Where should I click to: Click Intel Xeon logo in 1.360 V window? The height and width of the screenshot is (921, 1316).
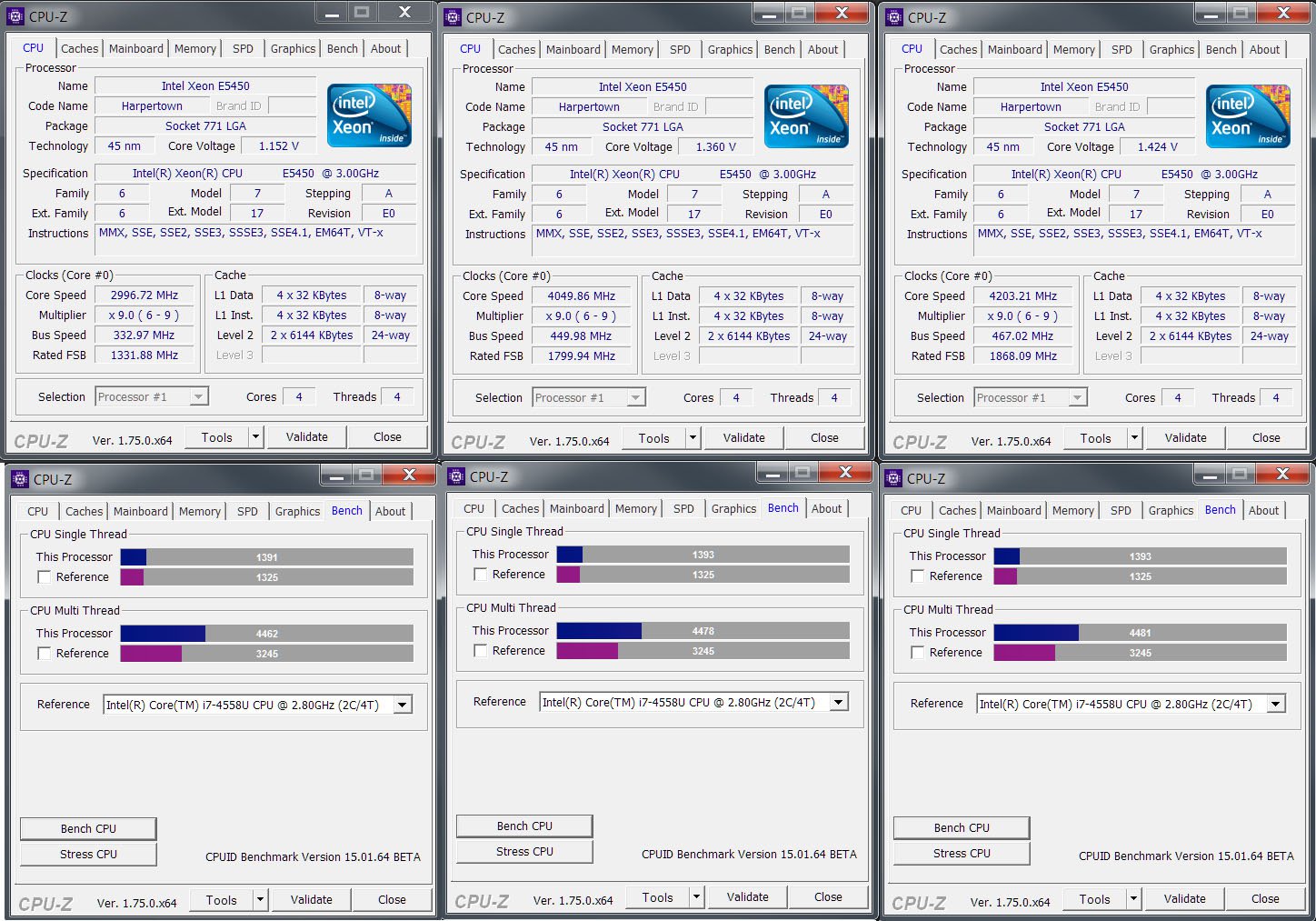click(x=806, y=116)
